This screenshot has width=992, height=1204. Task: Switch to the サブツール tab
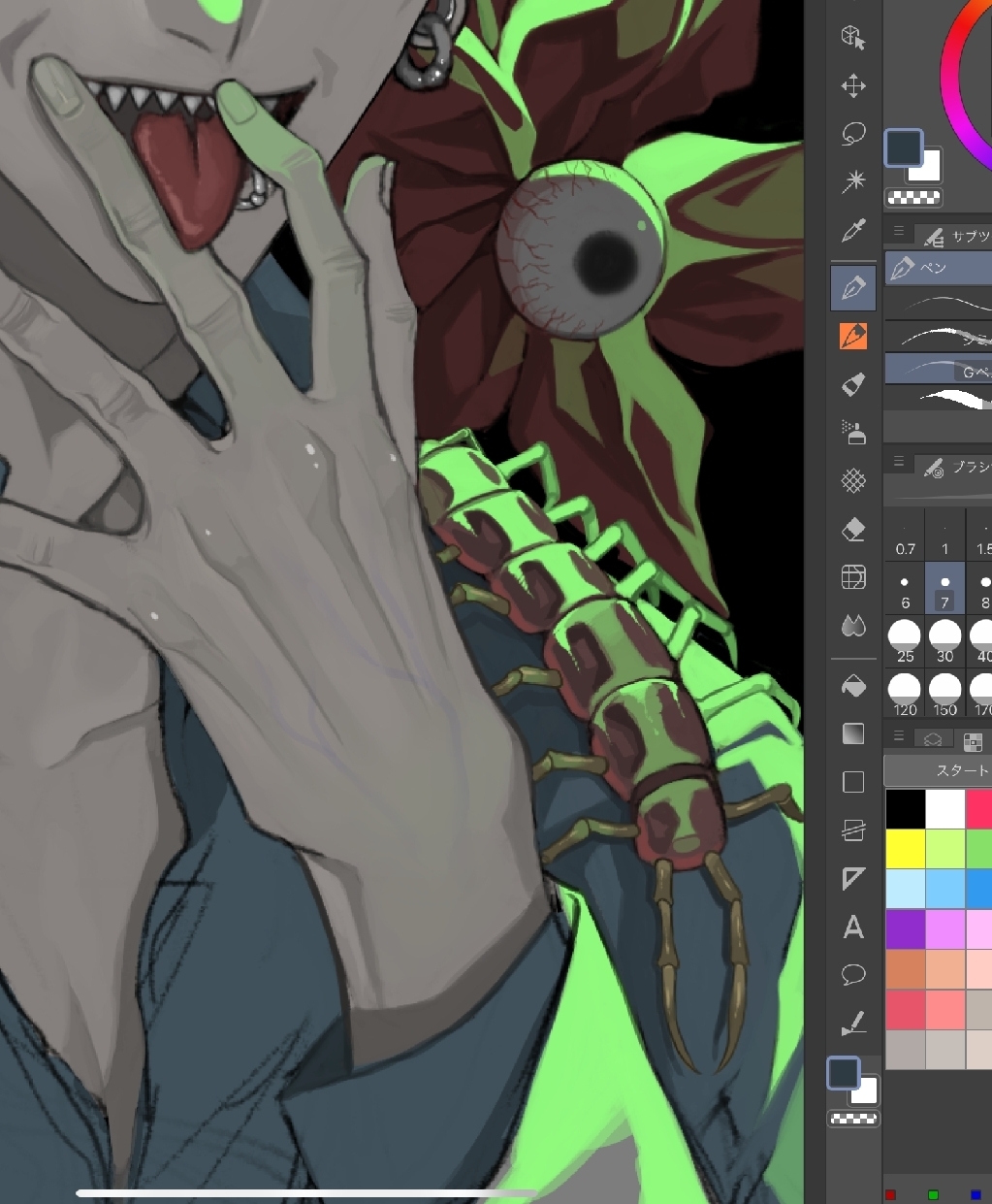point(955,235)
